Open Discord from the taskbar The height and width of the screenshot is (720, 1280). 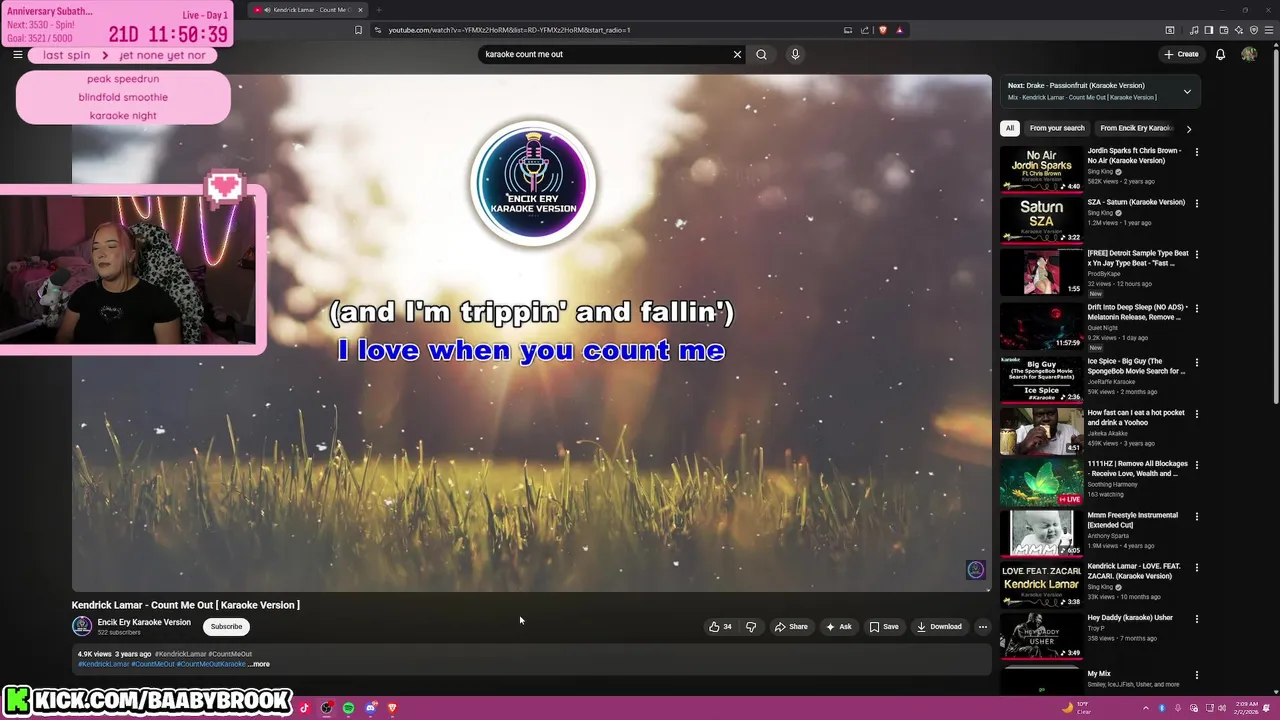tap(370, 708)
